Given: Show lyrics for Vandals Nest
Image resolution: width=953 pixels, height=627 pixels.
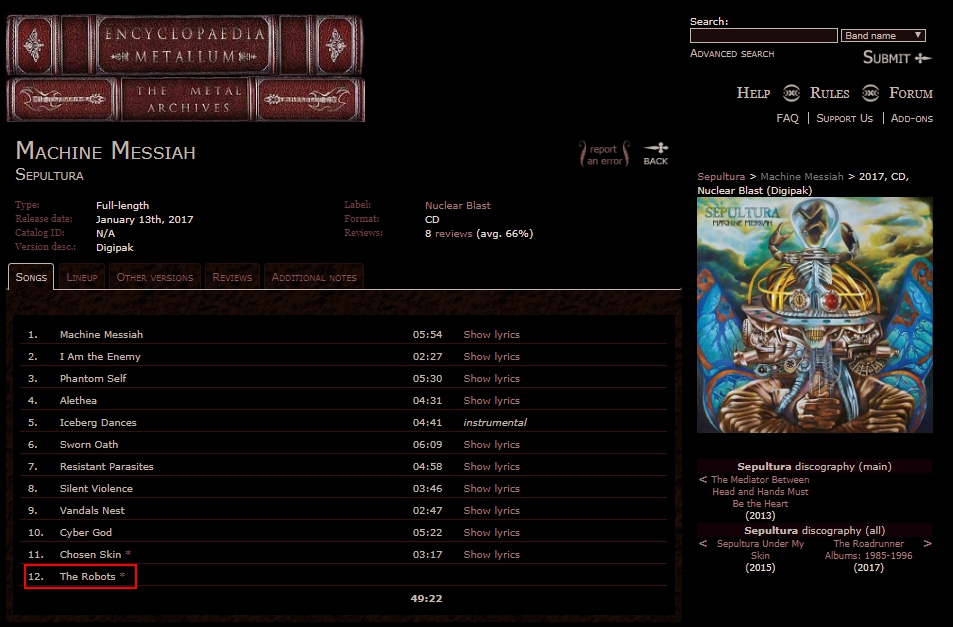Looking at the screenshot, I should [x=492, y=510].
